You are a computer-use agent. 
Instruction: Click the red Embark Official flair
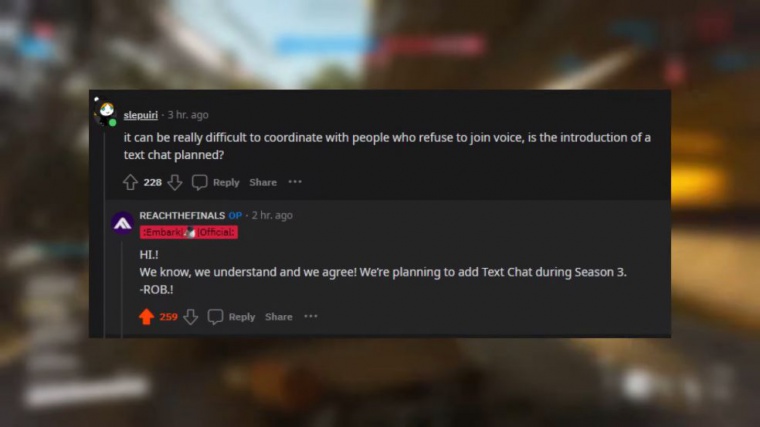[x=189, y=232]
